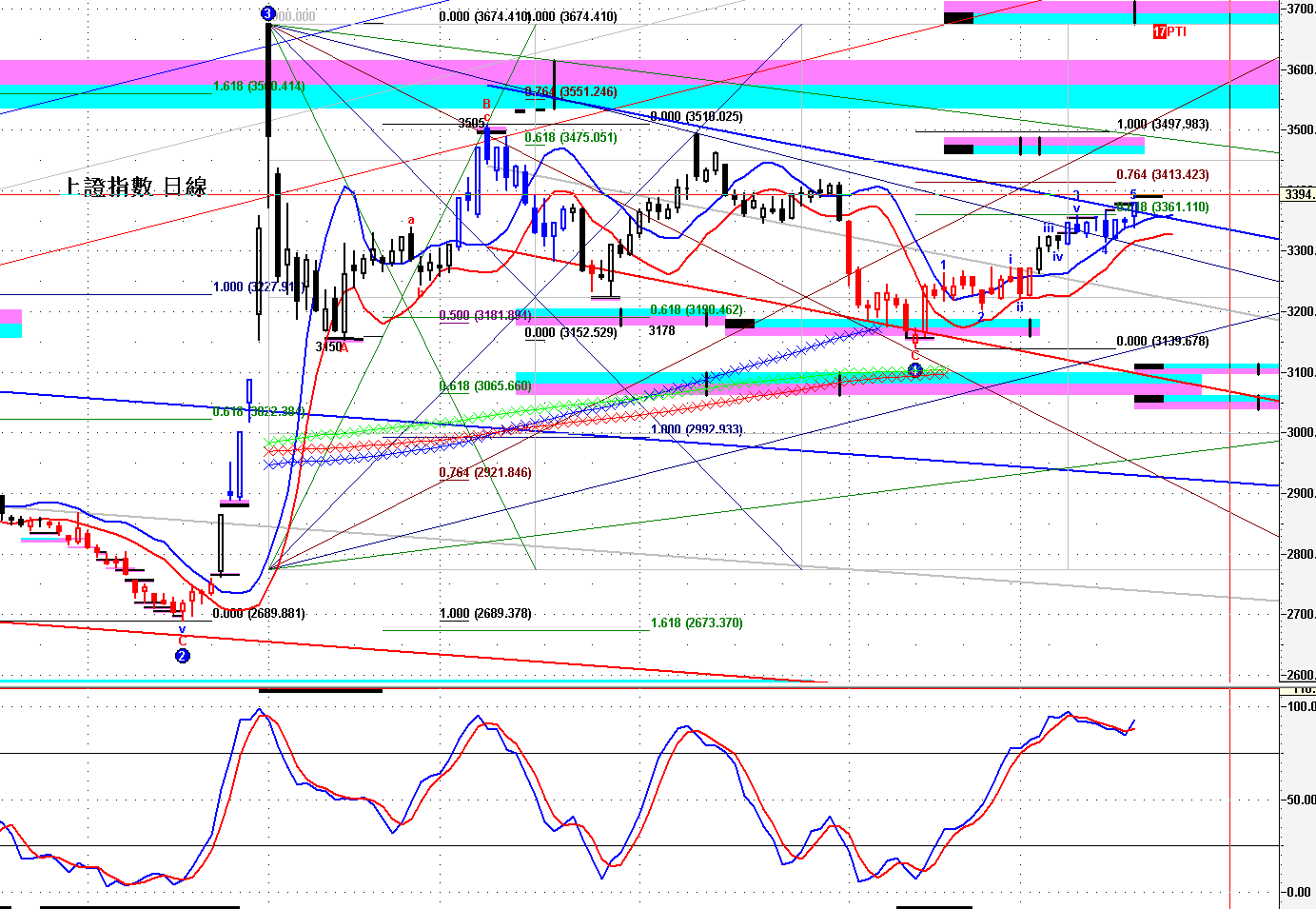Select the circled wave 4 marker near red C
Screen dimensions: 1316x909
(x=915, y=369)
